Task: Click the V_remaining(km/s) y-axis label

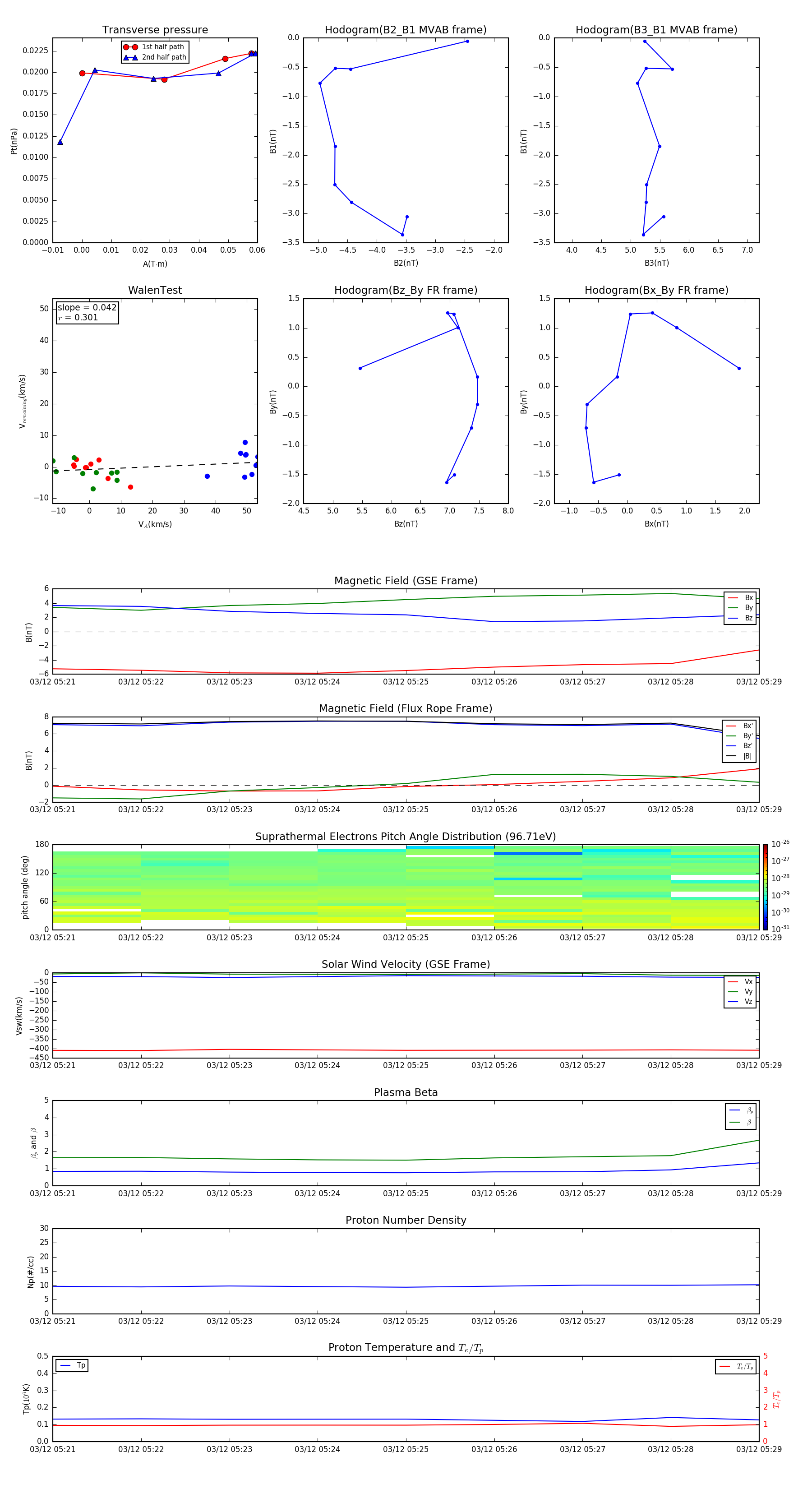Action: point(23,401)
